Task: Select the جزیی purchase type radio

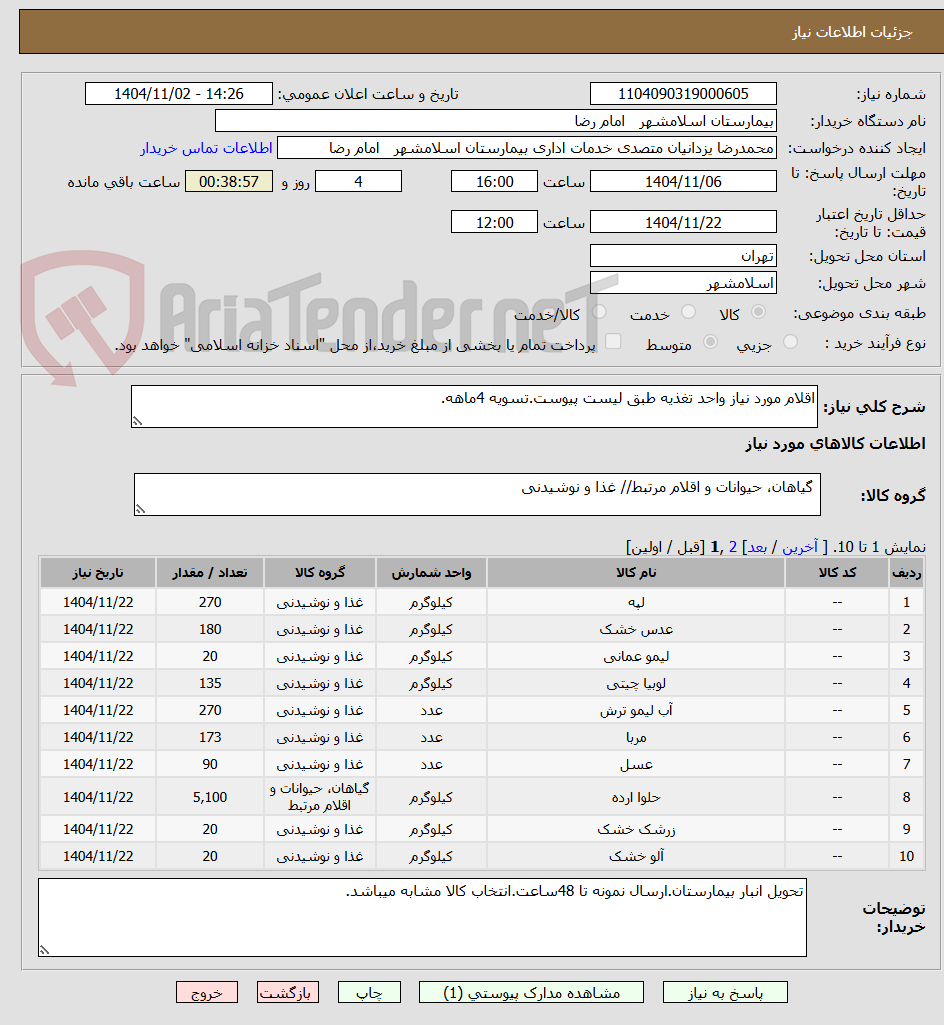Action: pyautogui.click(x=790, y=342)
